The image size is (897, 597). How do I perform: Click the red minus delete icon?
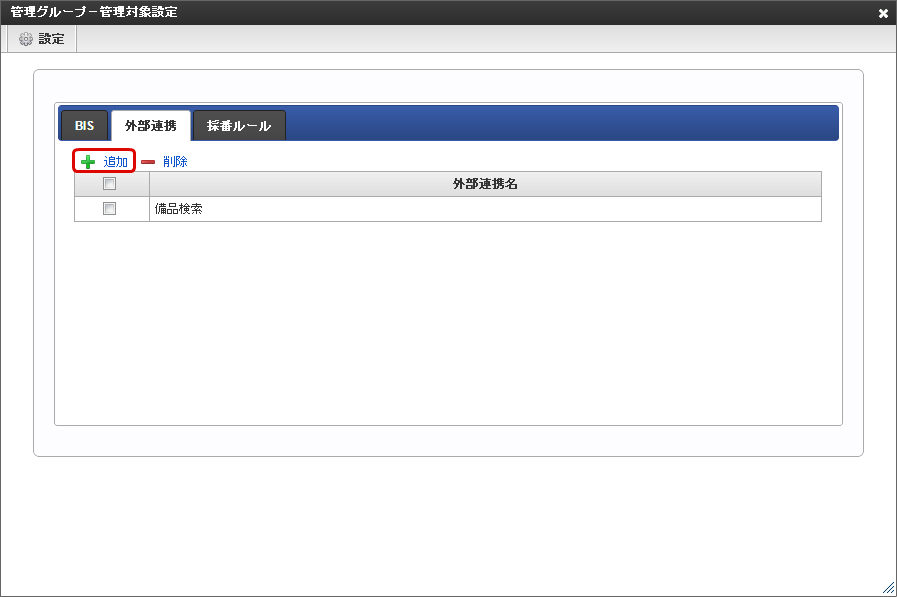point(148,162)
